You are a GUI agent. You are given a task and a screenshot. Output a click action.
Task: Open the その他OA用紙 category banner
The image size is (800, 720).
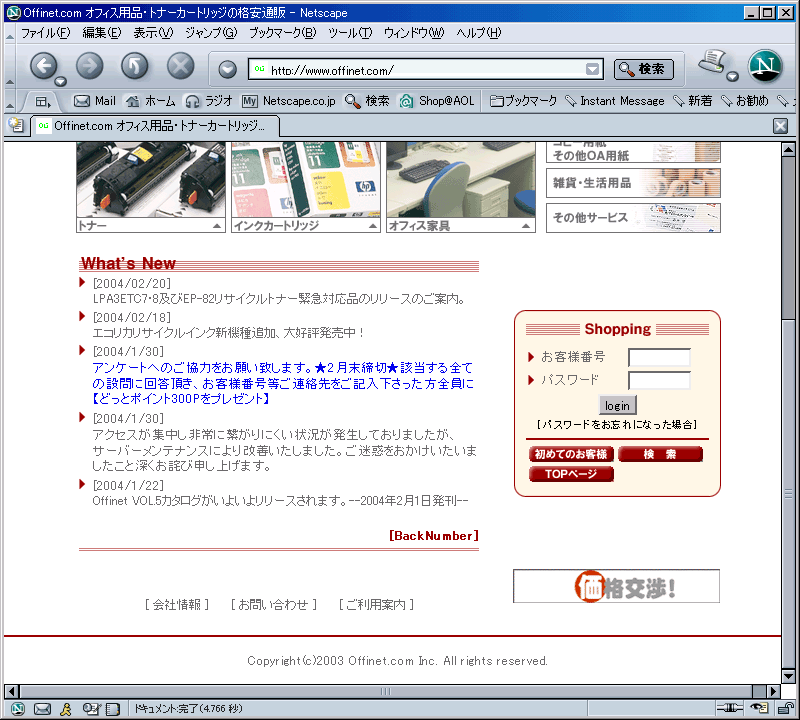coord(633,152)
